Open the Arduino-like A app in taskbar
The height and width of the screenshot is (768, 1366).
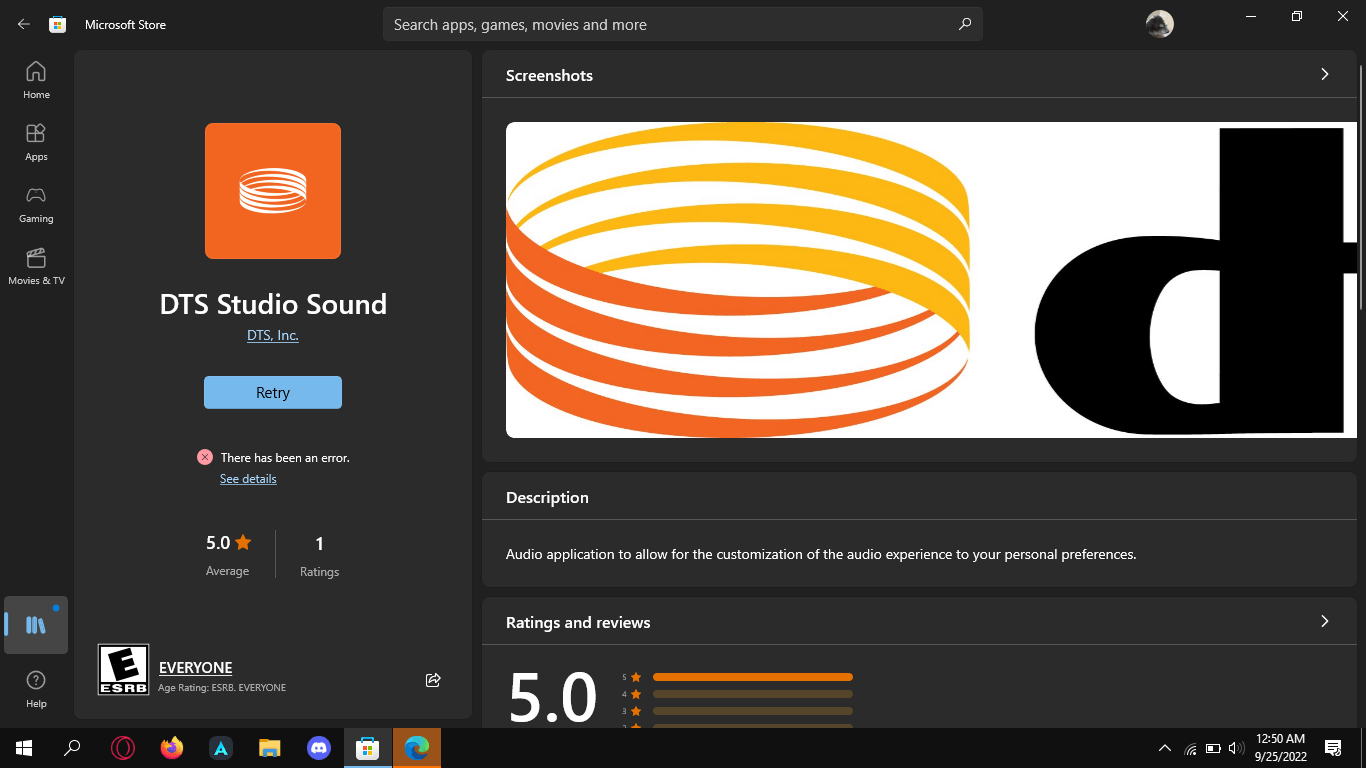pos(221,747)
